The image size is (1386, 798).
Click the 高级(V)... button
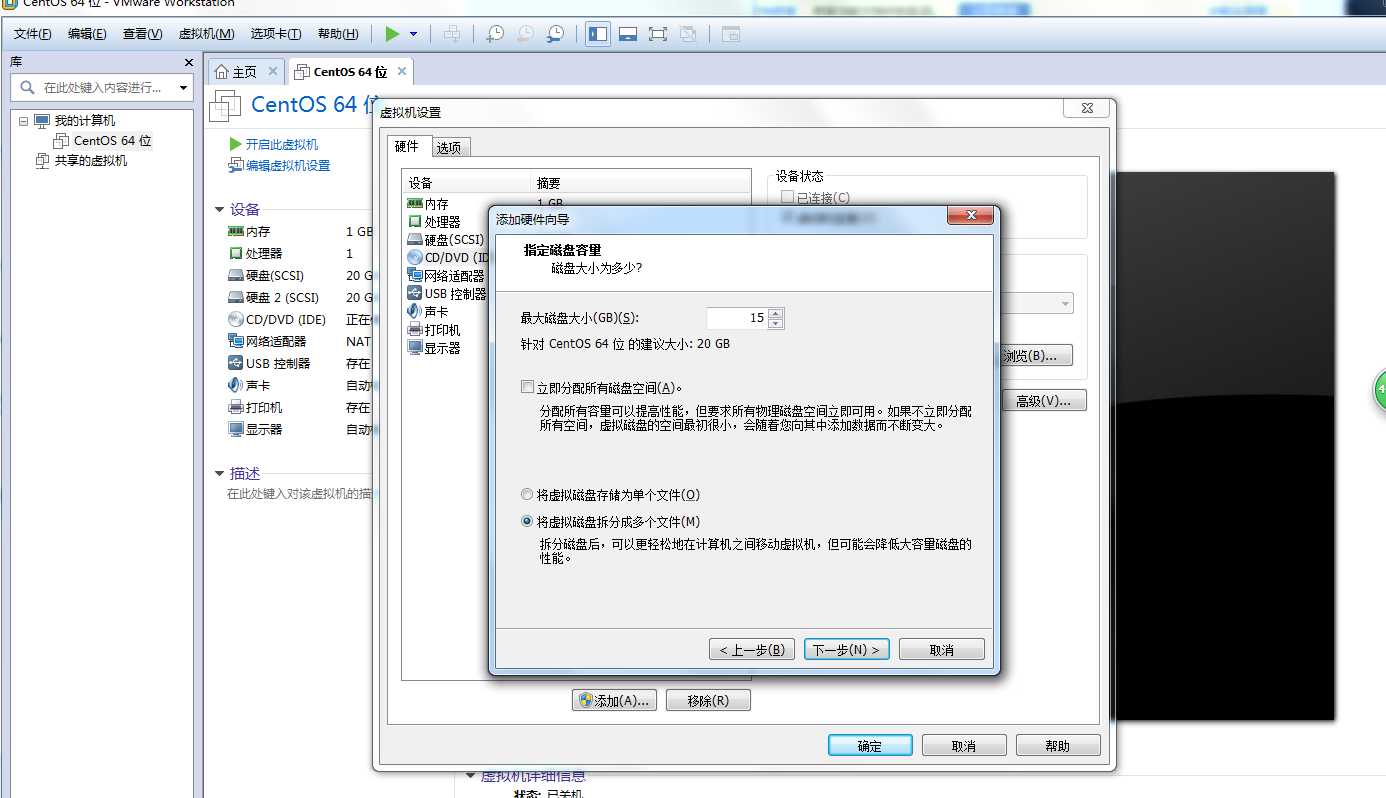coord(1043,400)
